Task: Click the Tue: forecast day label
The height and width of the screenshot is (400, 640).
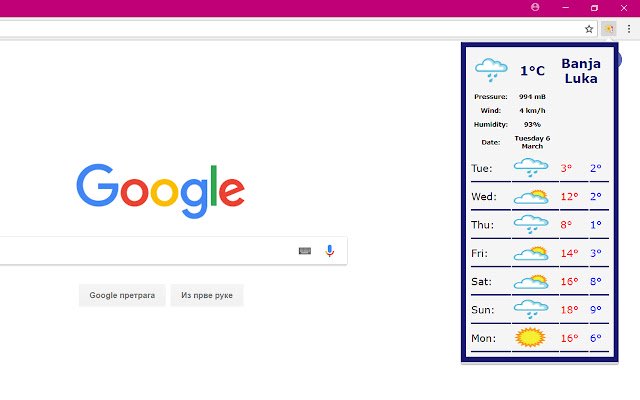Action: 482,168
